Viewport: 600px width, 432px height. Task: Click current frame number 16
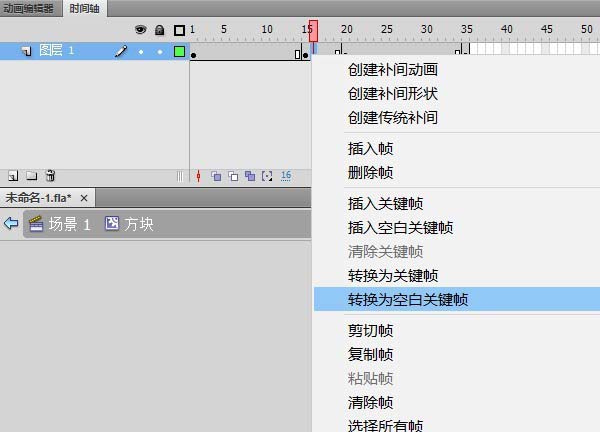[286, 176]
